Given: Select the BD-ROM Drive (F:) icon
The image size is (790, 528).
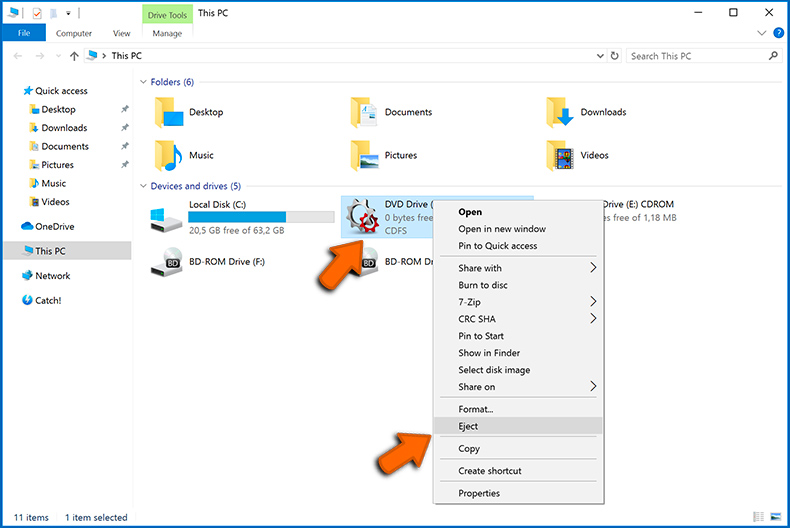Looking at the screenshot, I should pyautogui.click(x=167, y=262).
